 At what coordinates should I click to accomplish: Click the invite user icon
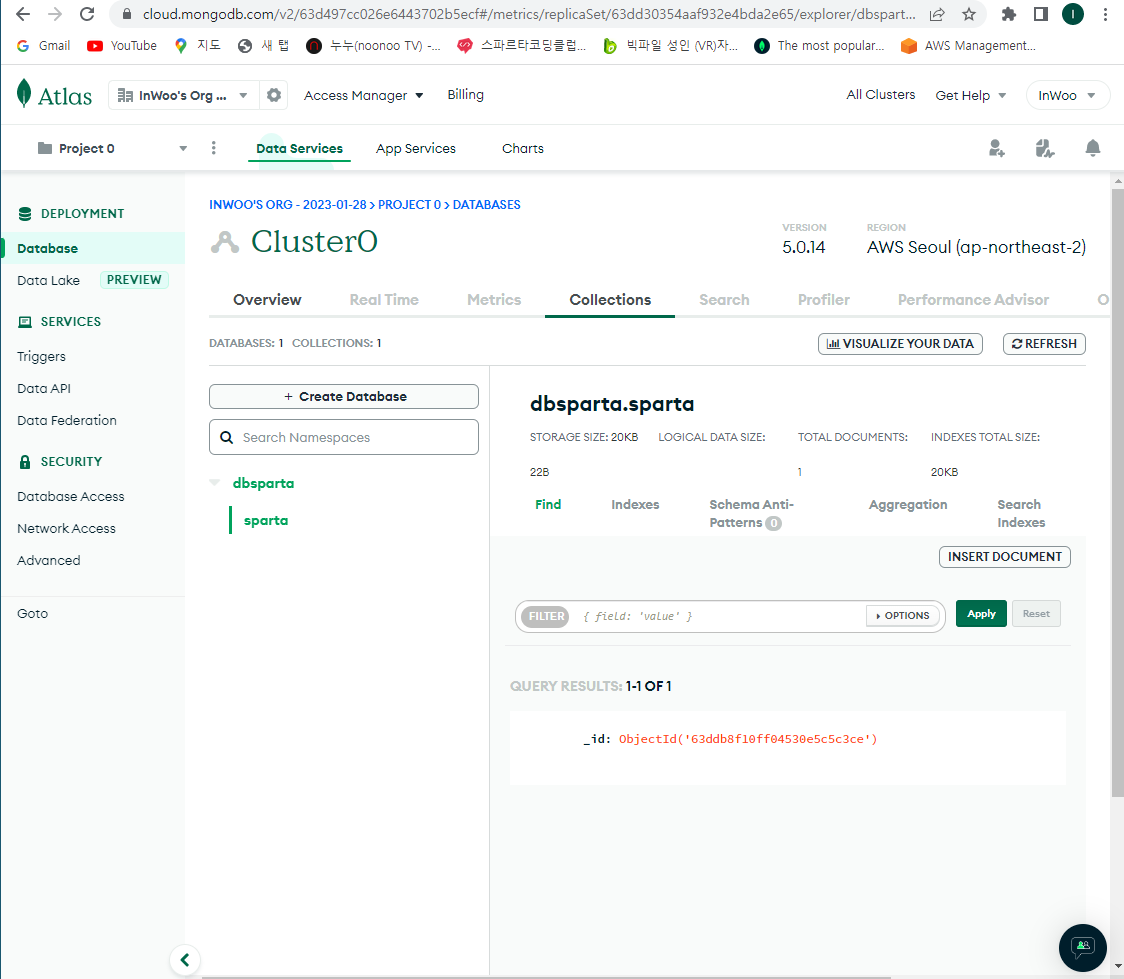[996, 148]
